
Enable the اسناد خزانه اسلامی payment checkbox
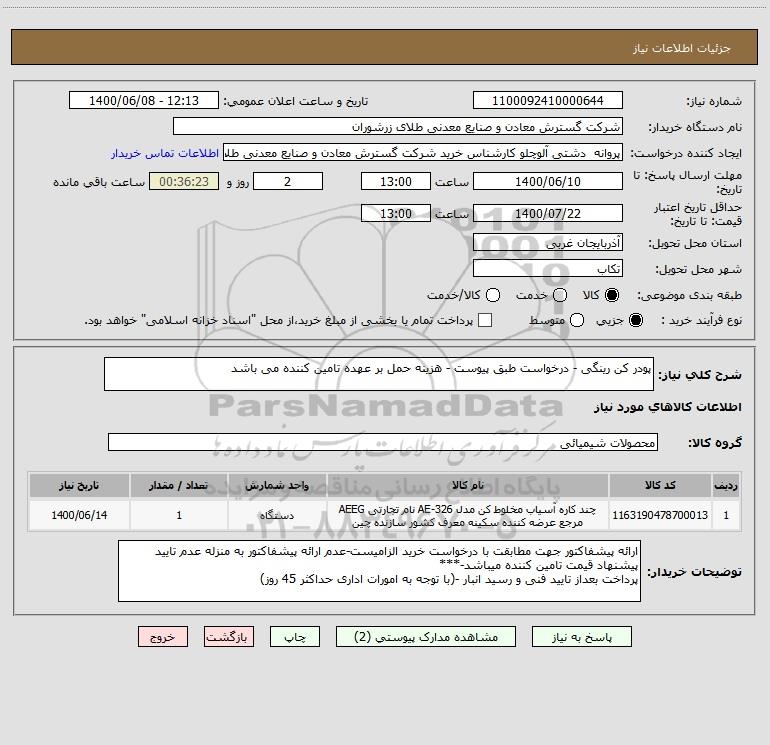coord(485,321)
